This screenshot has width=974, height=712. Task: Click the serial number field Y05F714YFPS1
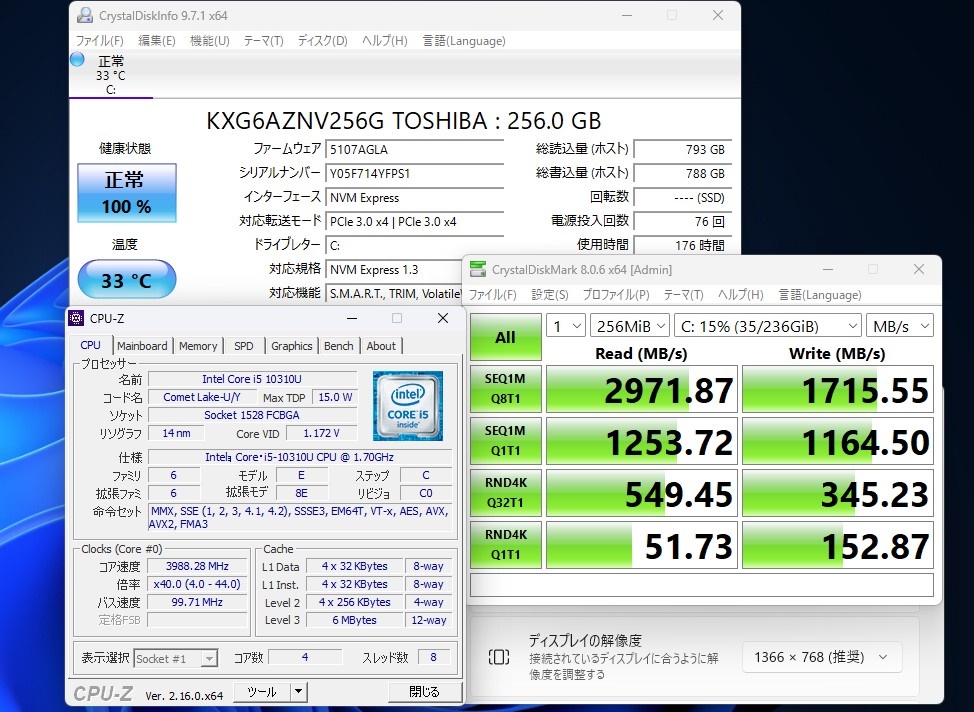pos(414,173)
